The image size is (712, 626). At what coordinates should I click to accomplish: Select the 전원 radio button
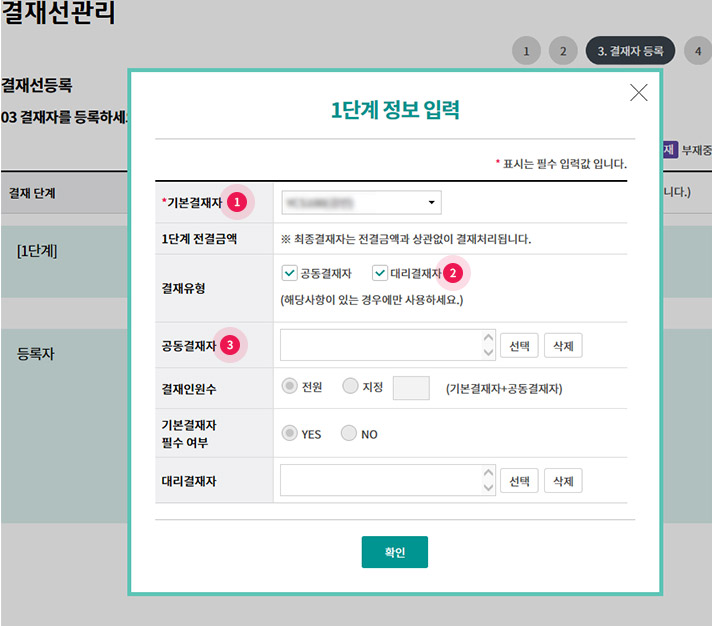tap(291, 386)
